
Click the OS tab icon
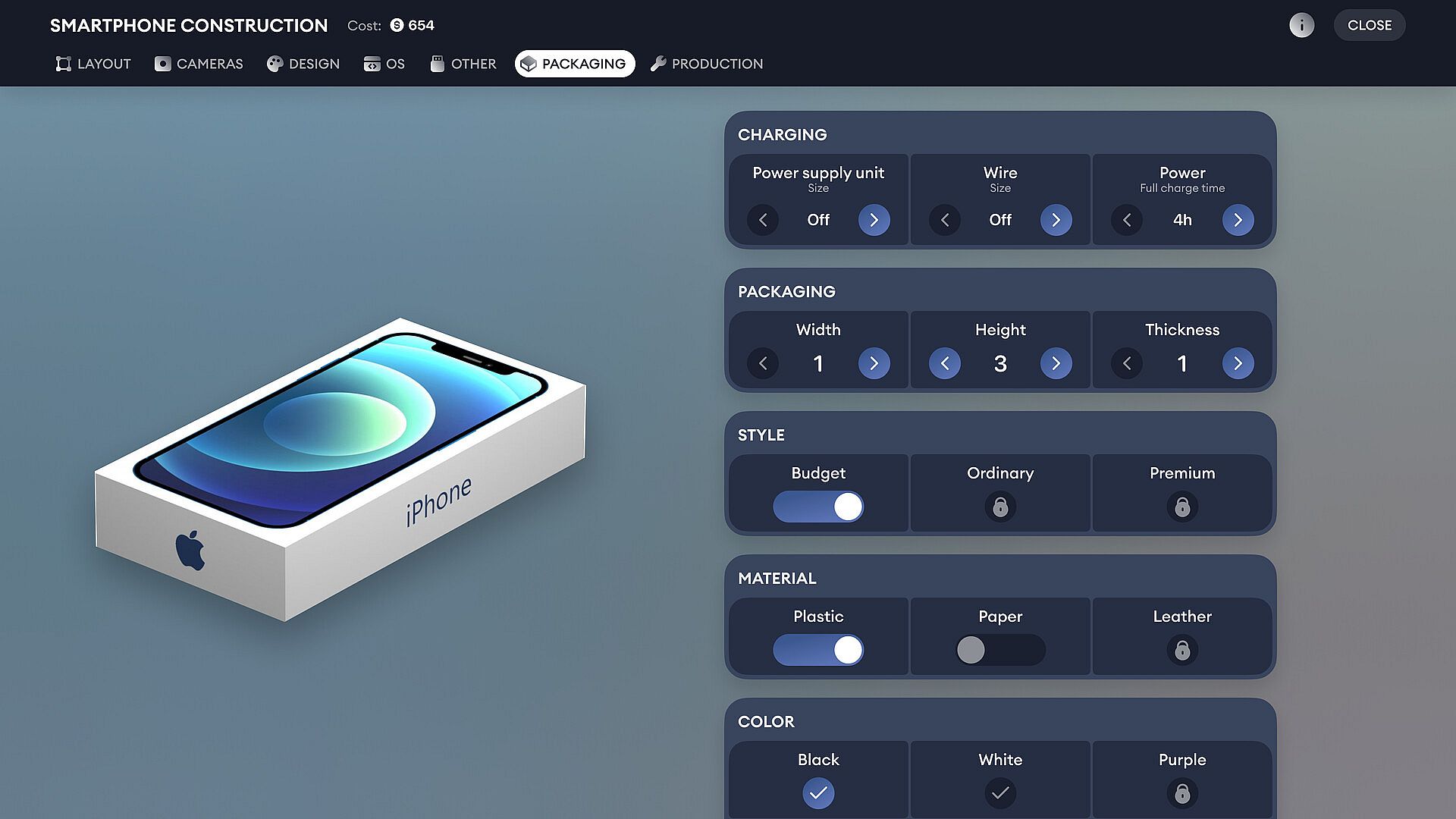(372, 64)
